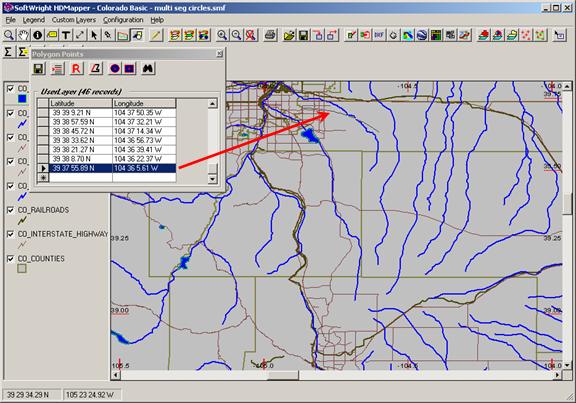Open a map file with folder icon
This screenshot has height=403, width=576.
click(x=289, y=35)
